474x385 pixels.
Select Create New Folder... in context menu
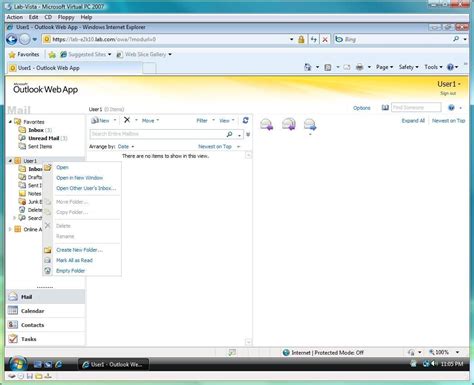(x=79, y=250)
